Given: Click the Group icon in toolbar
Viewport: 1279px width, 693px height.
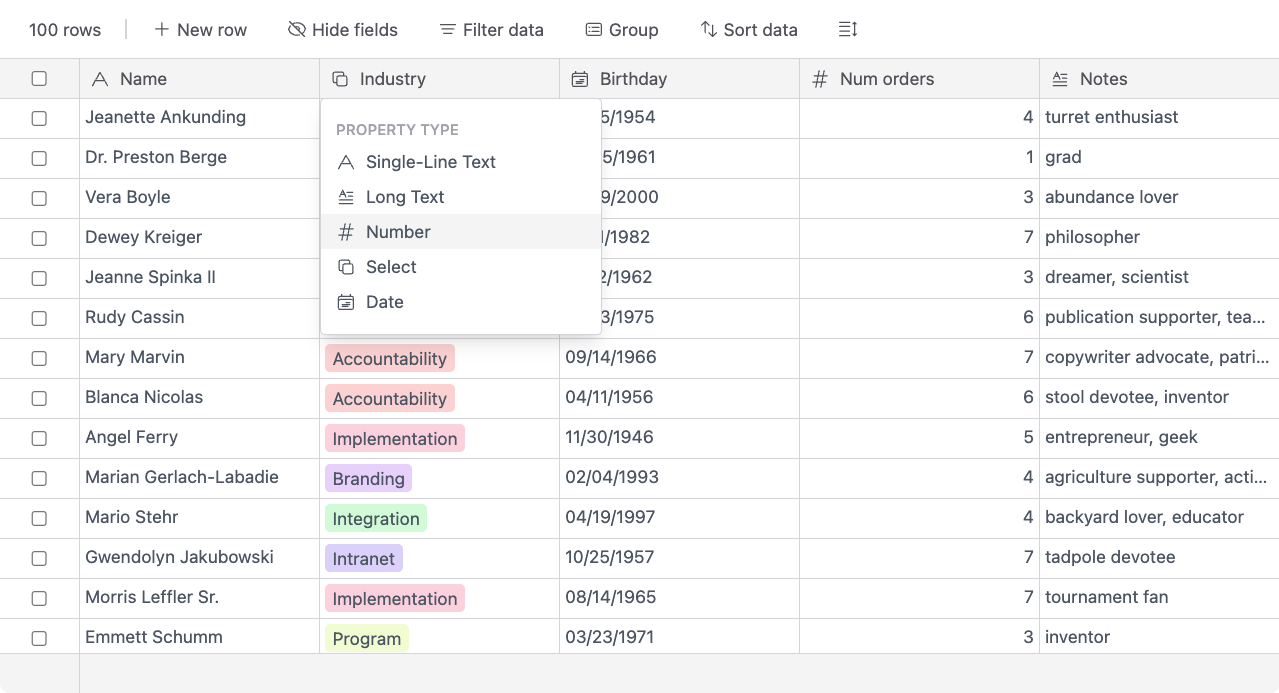Looking at the screenshot, I should (x=594, y=30).
